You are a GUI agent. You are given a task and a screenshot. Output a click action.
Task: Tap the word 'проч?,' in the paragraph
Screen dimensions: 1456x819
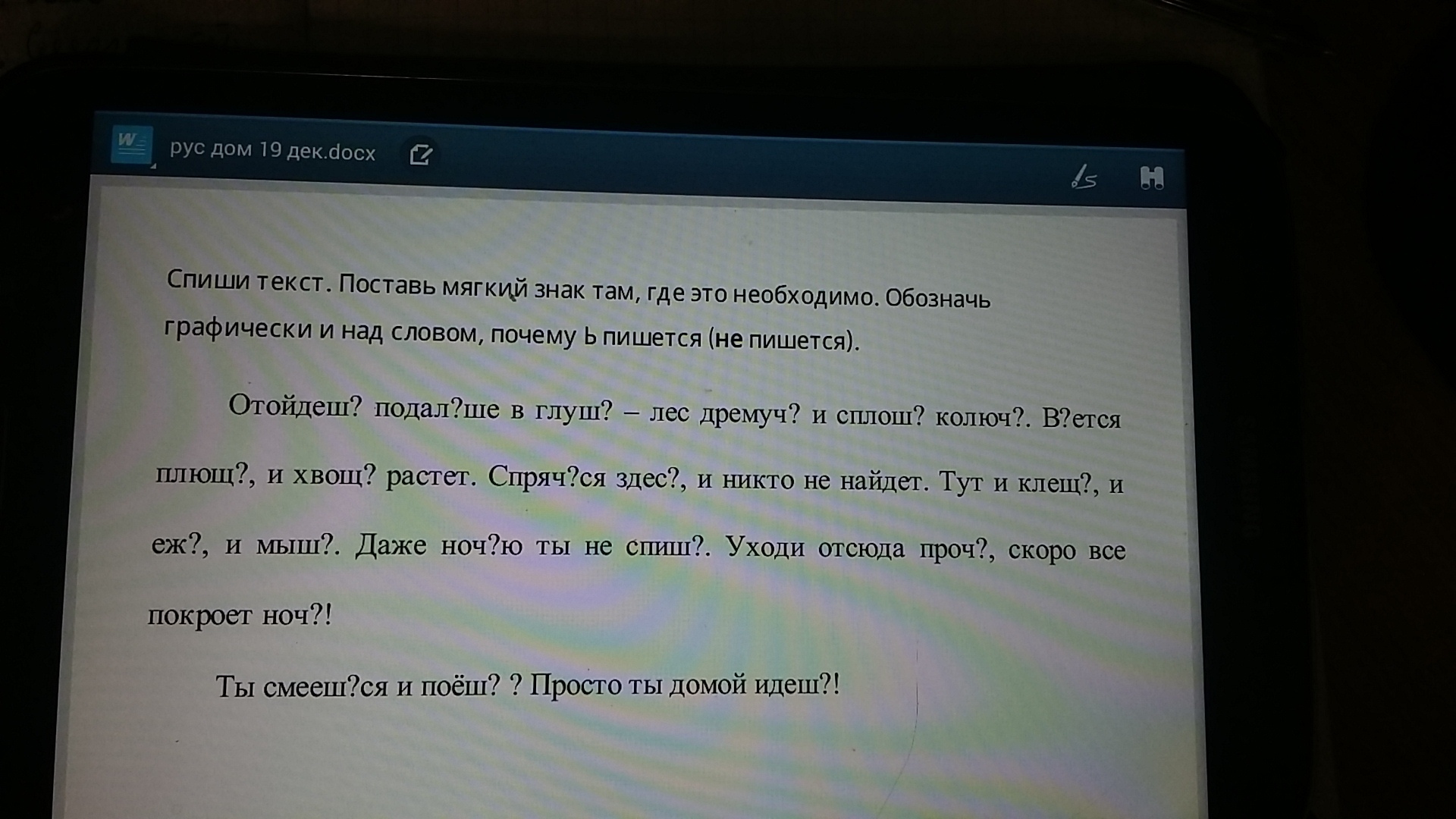[957, 549]
